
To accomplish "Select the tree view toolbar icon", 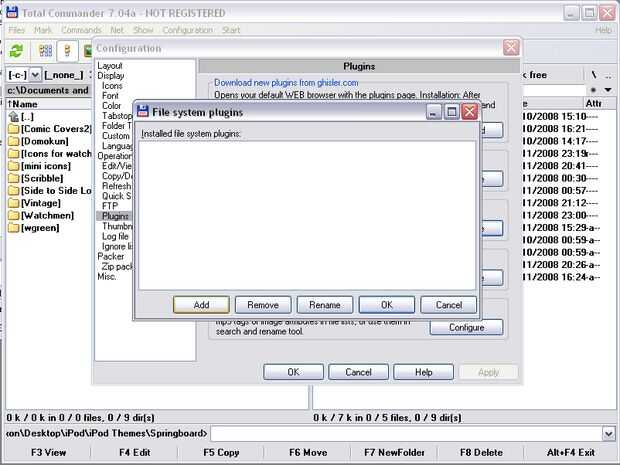I will click(67, 51).
